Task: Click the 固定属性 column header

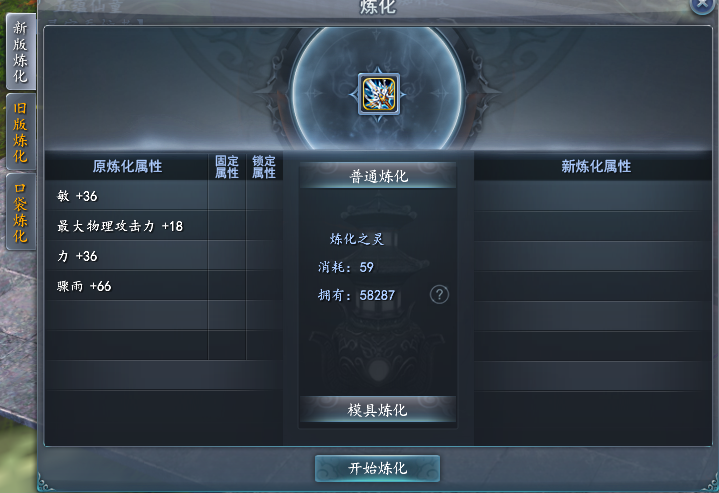Action: (x=227, y=166)
